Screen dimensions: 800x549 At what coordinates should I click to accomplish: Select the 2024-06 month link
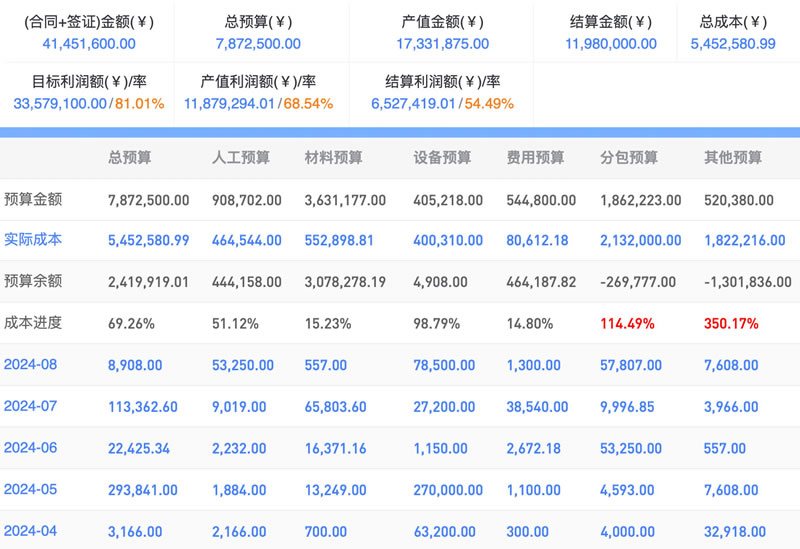[x=30, y=447]
